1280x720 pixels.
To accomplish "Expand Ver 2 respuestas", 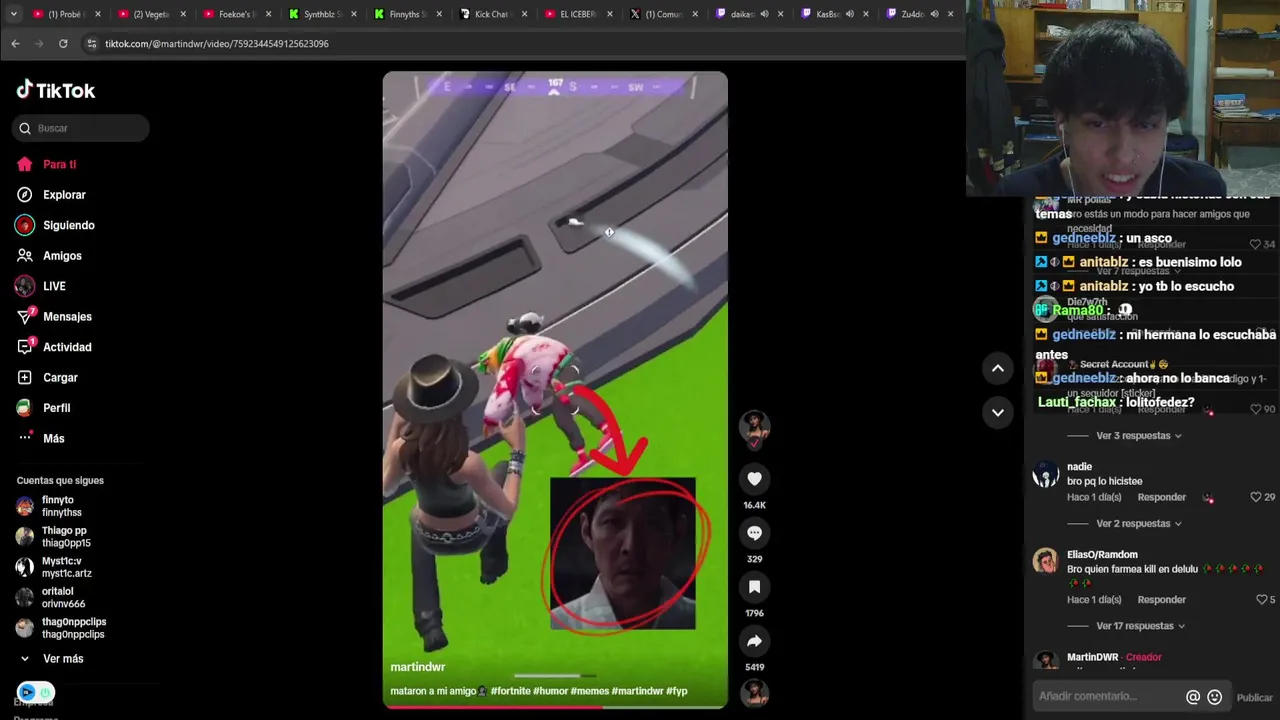I will 1139,524.
